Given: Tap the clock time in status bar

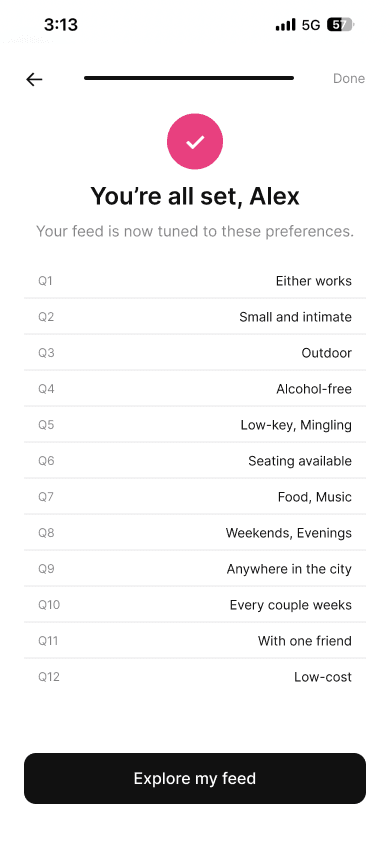Looking at the screenshot, I should click(61, 25).
